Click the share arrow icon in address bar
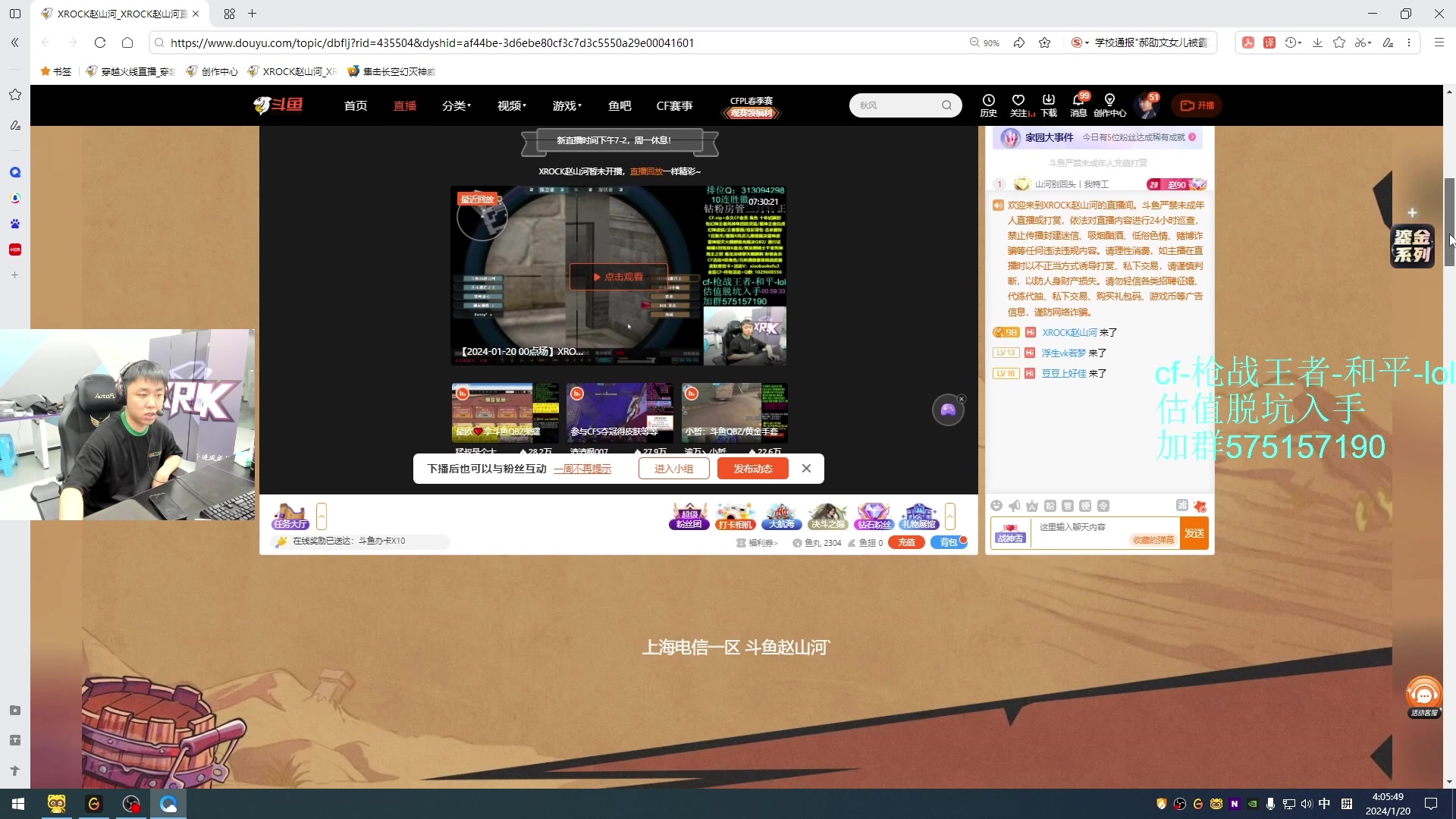 click(1019, 42)
